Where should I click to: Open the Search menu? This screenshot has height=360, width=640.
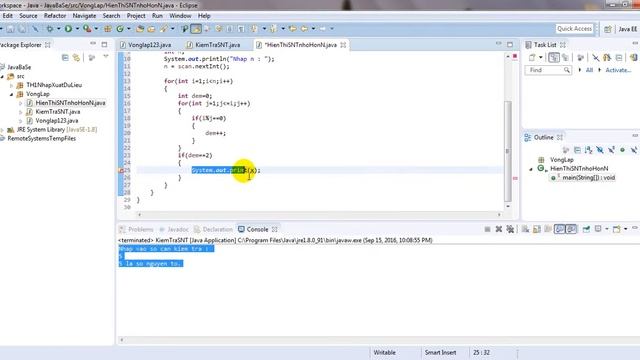(x=111, y=16)
